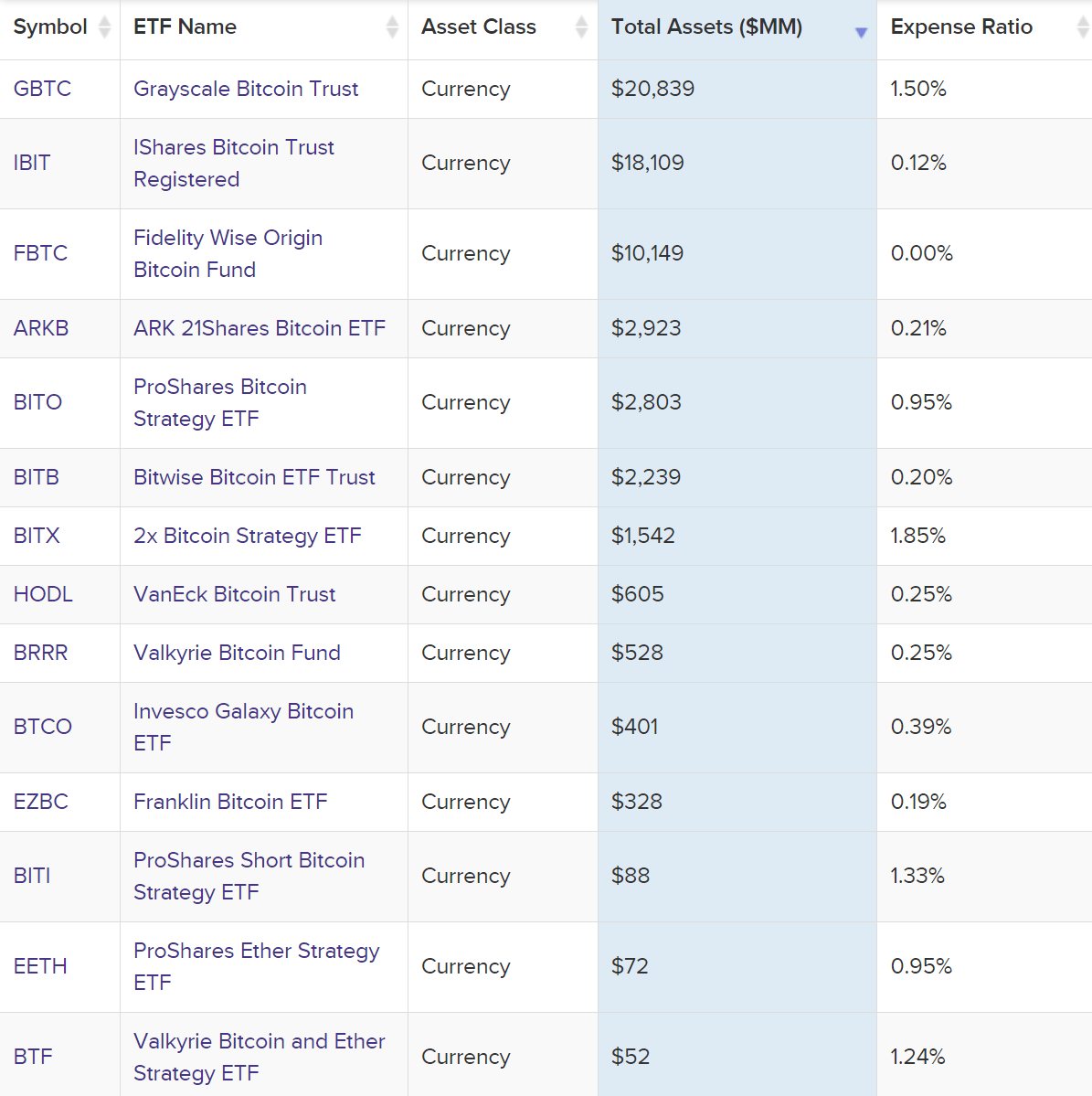Select the FBTC ticker
The height and width of the screenshot is (1096, 1092).
(x=40, y=253)
